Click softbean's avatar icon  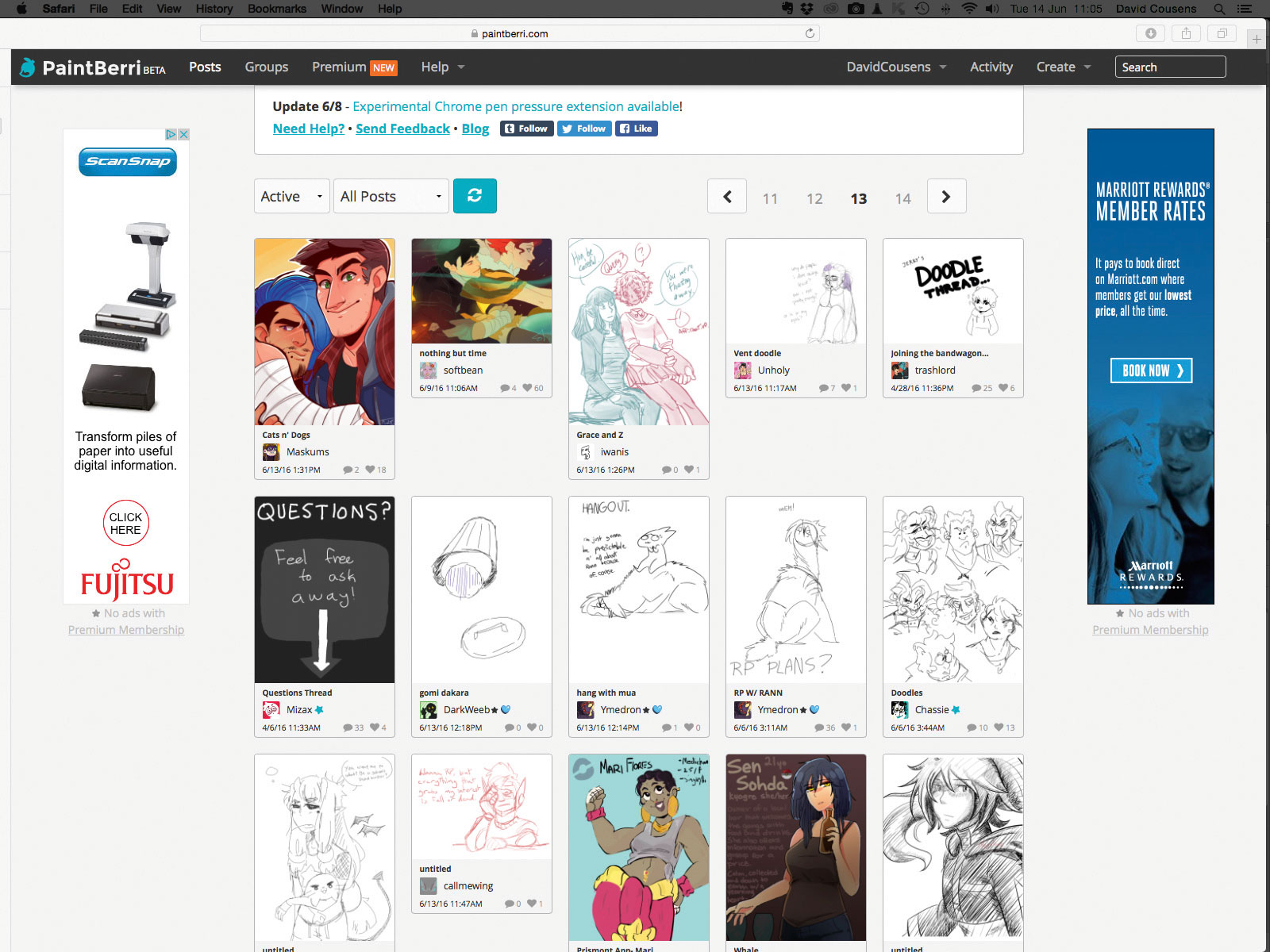[429, 370]
